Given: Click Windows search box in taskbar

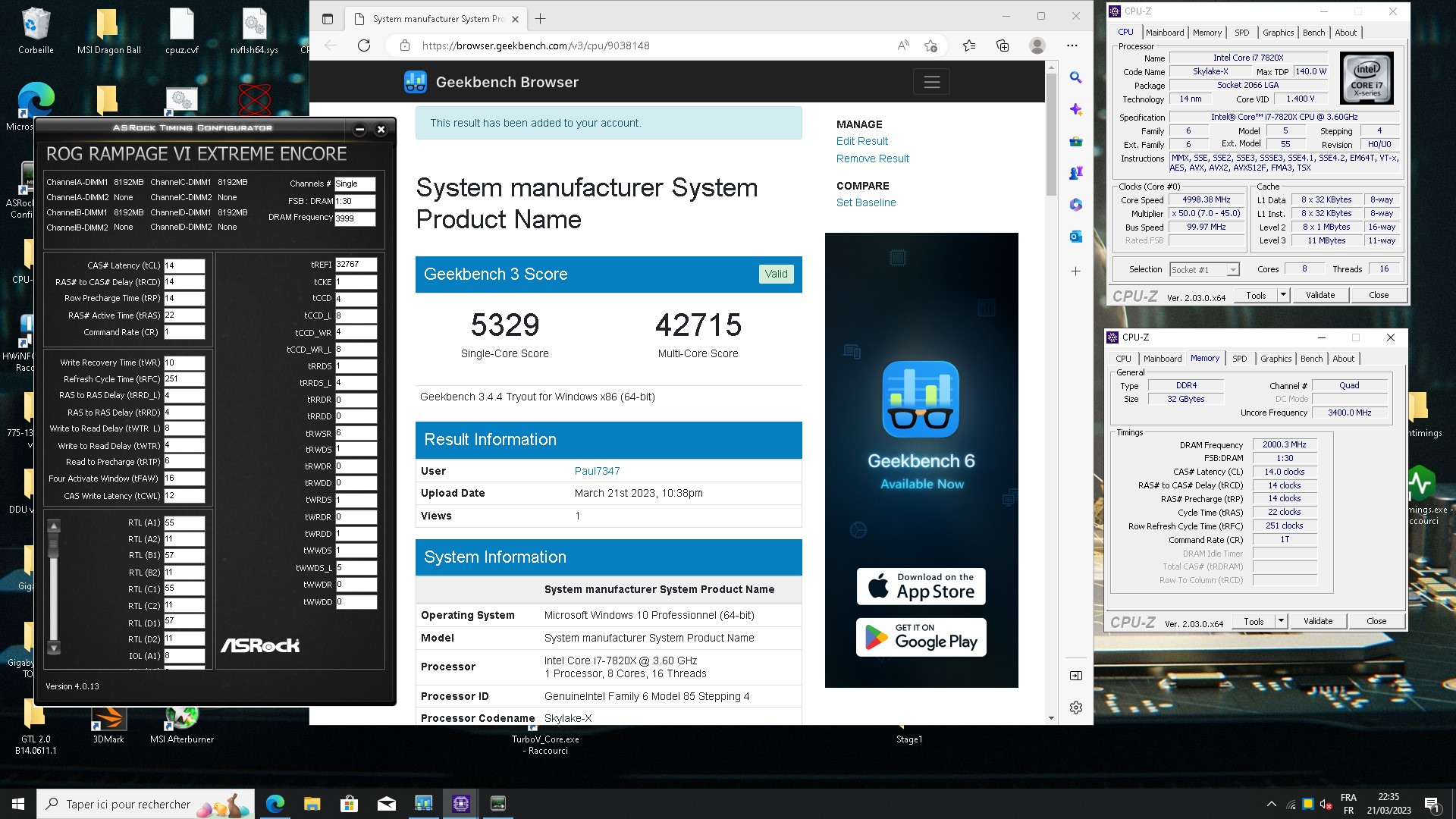Looking at the screenshot, I should pos(146,804).
